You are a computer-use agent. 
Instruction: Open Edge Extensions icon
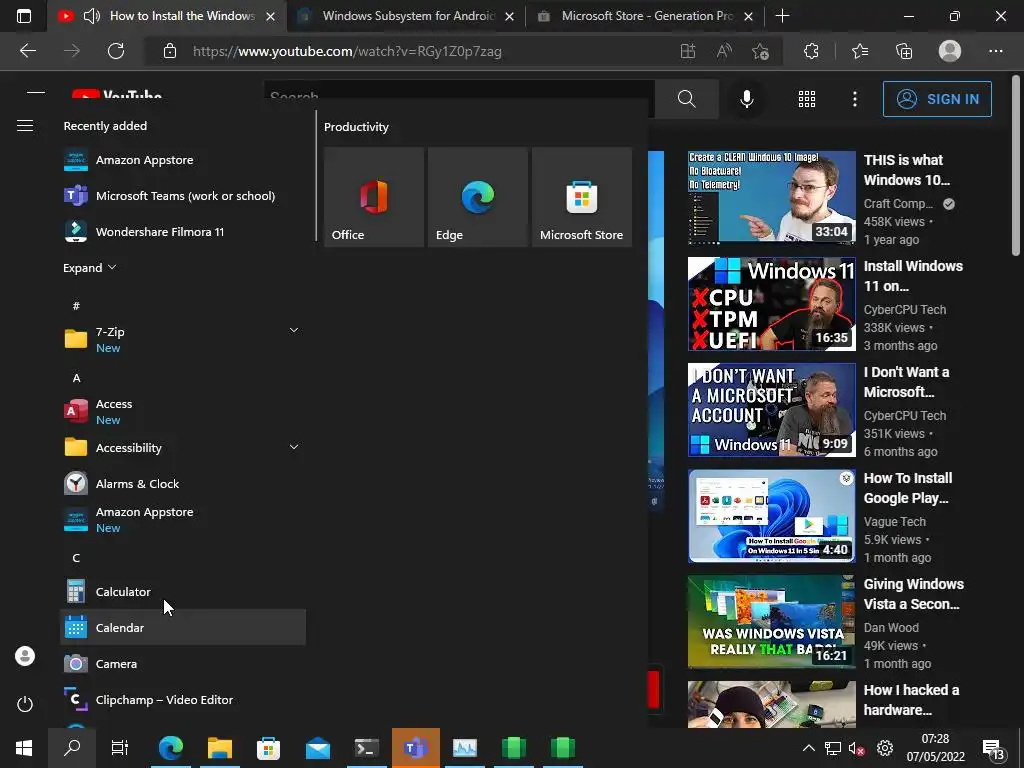(x=811, y=51)
